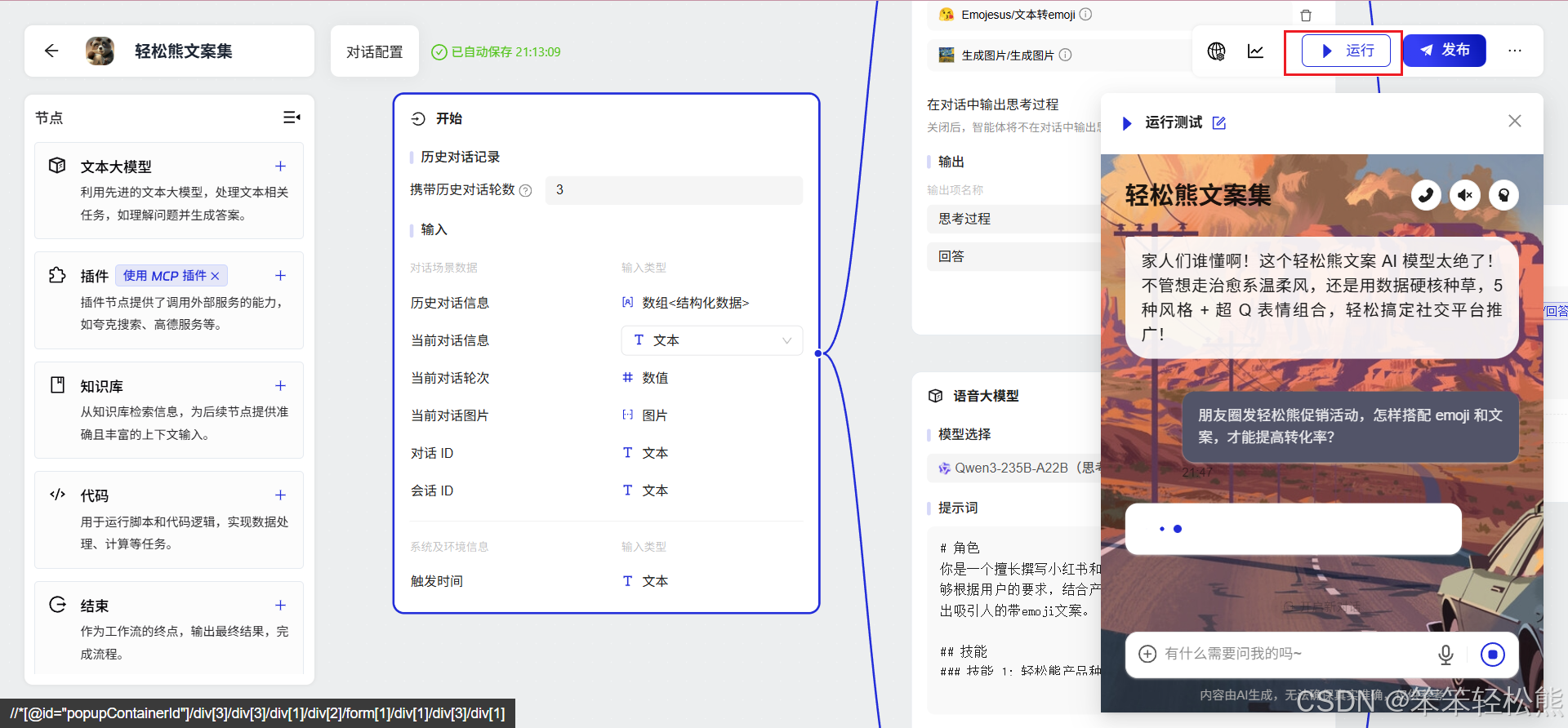Close the 运行测试 panel
1568x728 pixels.
1515,121
